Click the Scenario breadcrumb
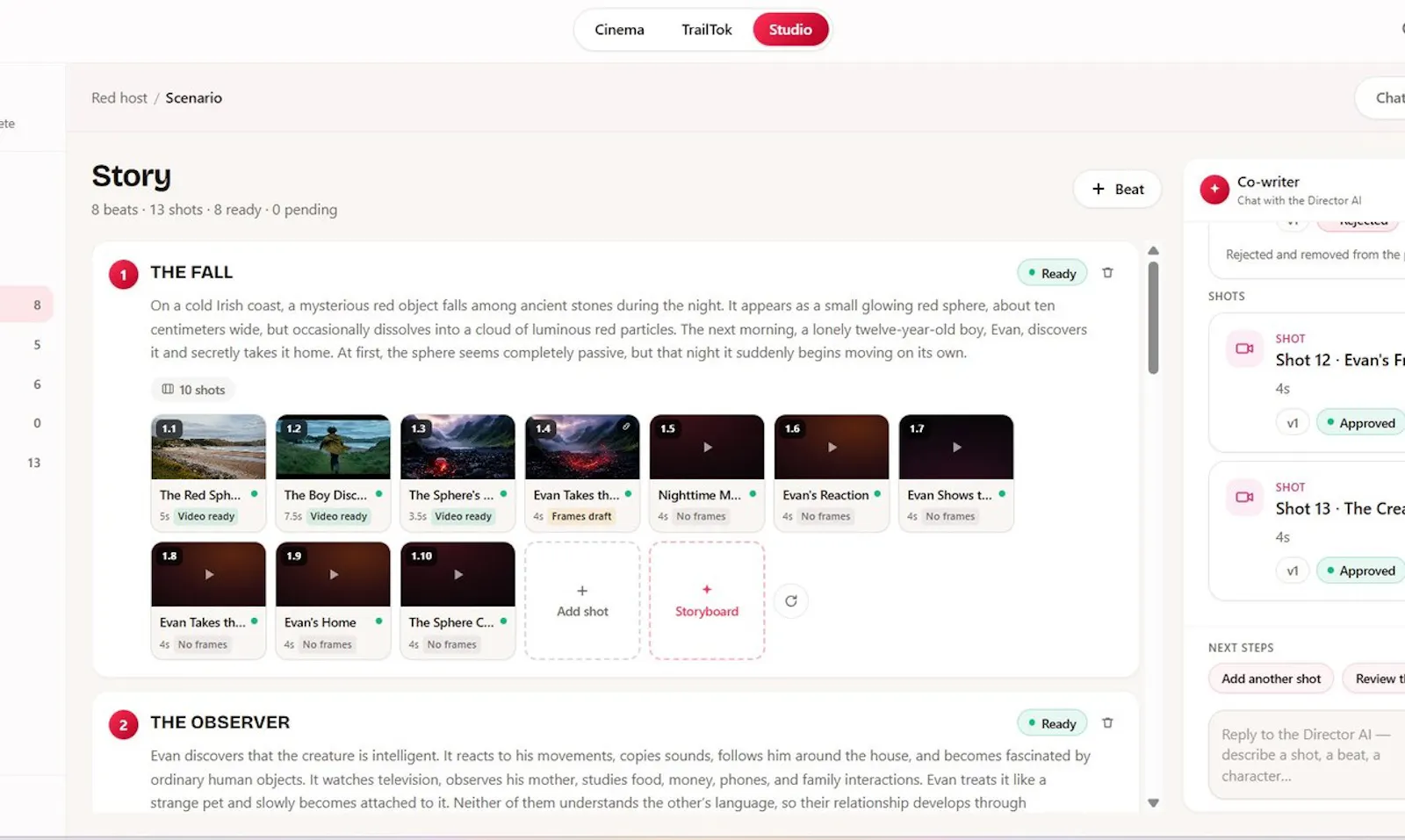Screen dimensions: 1405x840 coord(194,97)
